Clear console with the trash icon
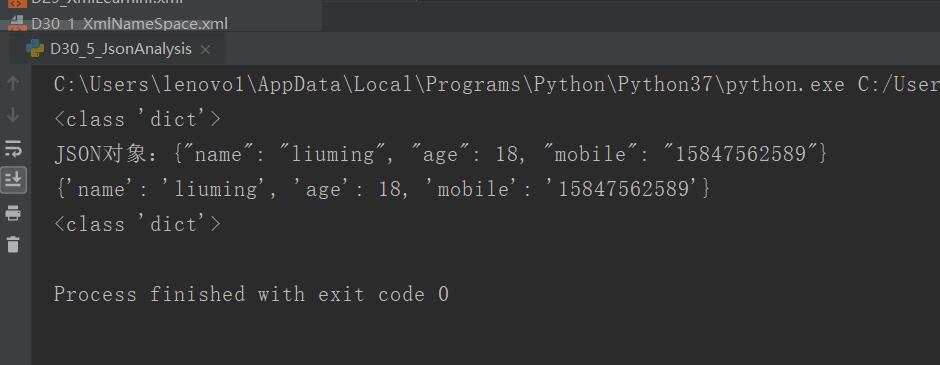The width and height of the screenshot is (940, 365). click(x=13, y=245)
